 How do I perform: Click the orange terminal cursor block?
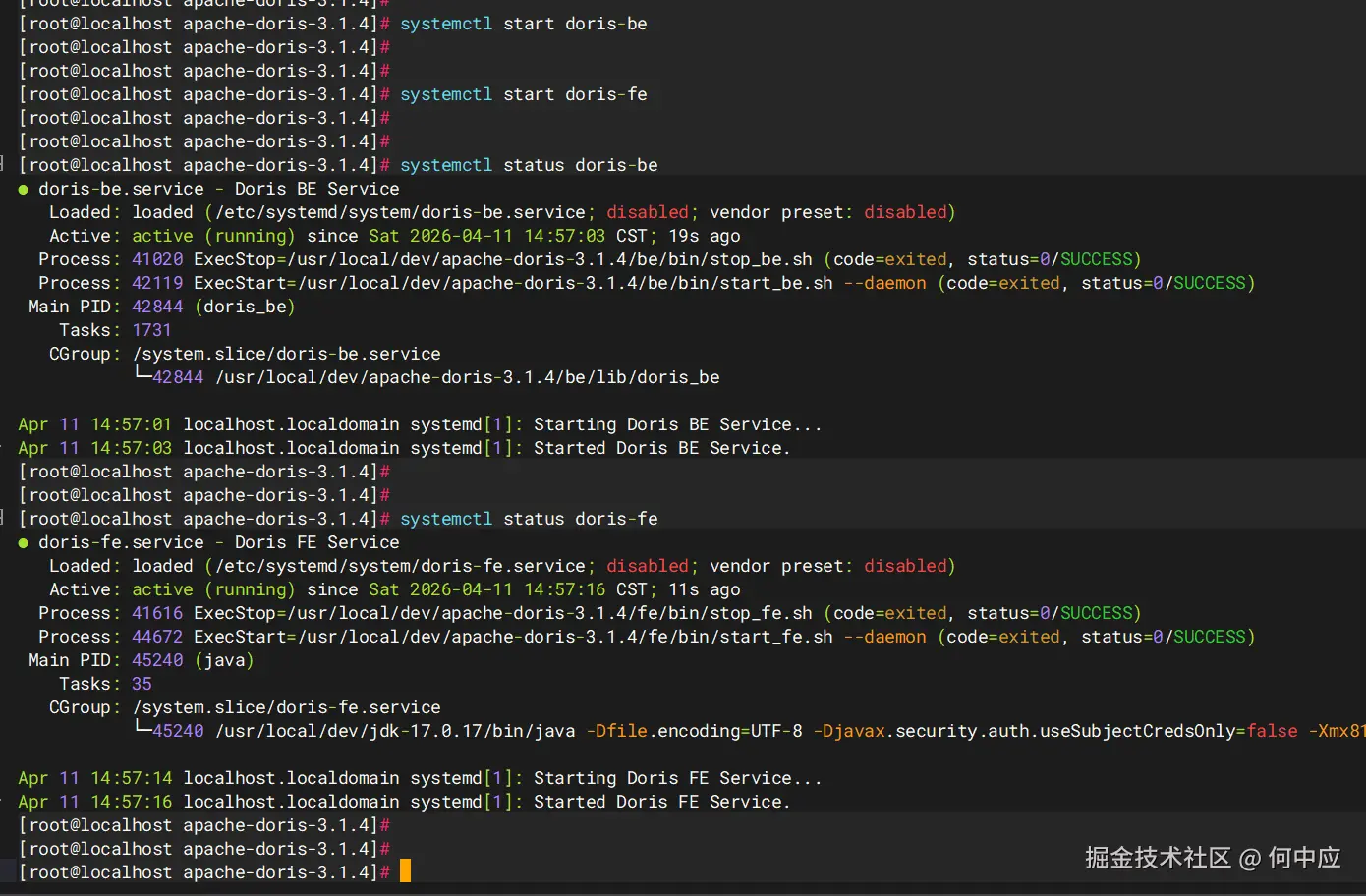pyautogui.click(x=405, y=871)
